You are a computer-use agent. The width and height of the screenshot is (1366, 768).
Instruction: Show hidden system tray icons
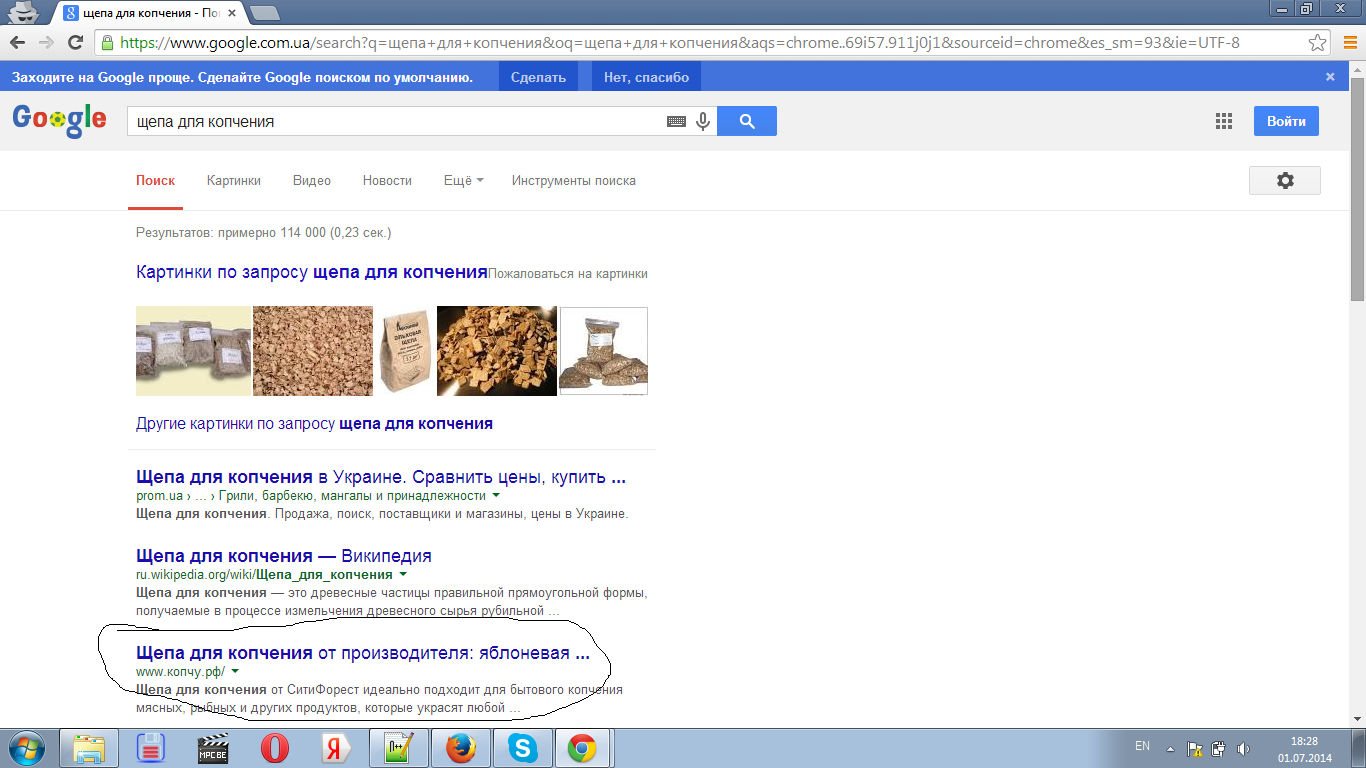(1170, 748)
